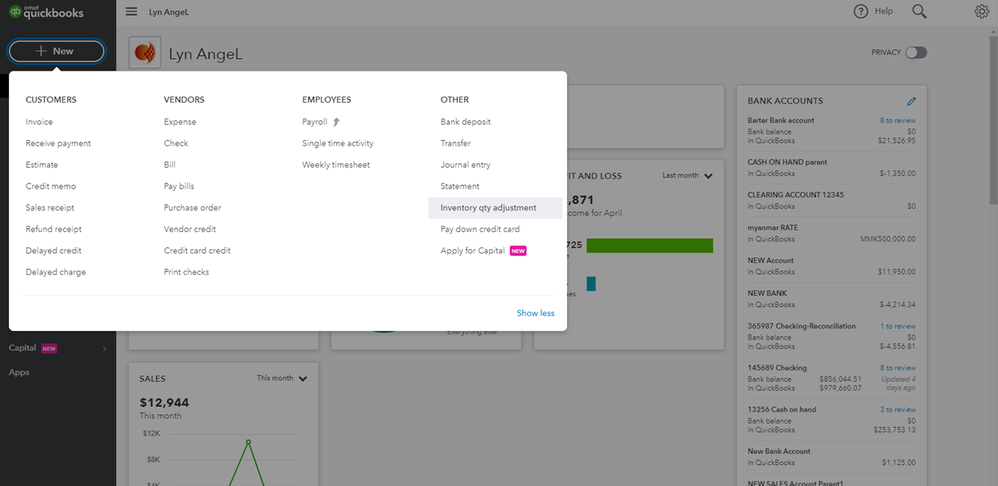The width and height of the screenshot is (998, 486).
Task: Select the myanmar RATE account
Action: (x=831, y=233)
